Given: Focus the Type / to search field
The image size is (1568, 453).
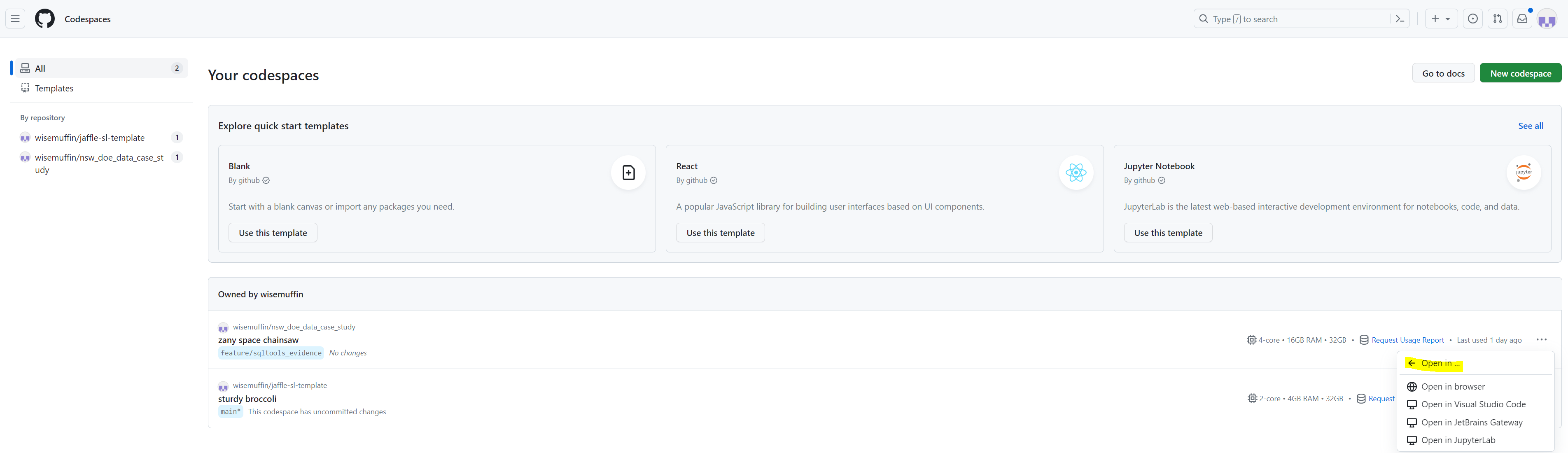Looking at the screenshot, I should click(x=1302, y=19).
